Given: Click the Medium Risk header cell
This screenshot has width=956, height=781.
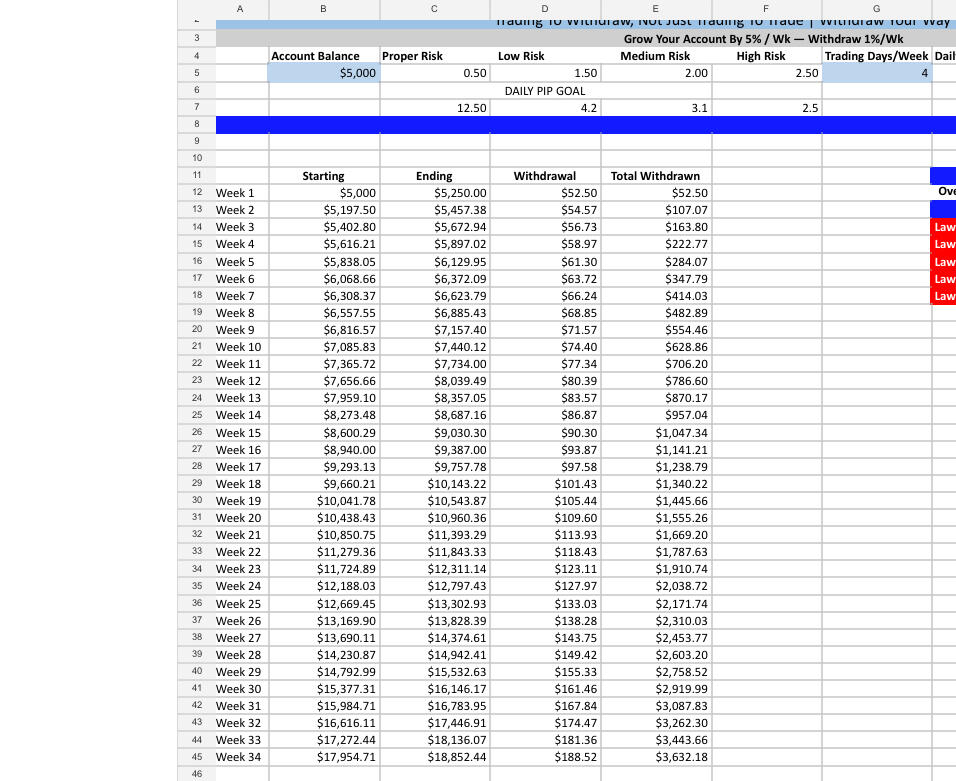Looking at the screenshot, I should (656, 56).
